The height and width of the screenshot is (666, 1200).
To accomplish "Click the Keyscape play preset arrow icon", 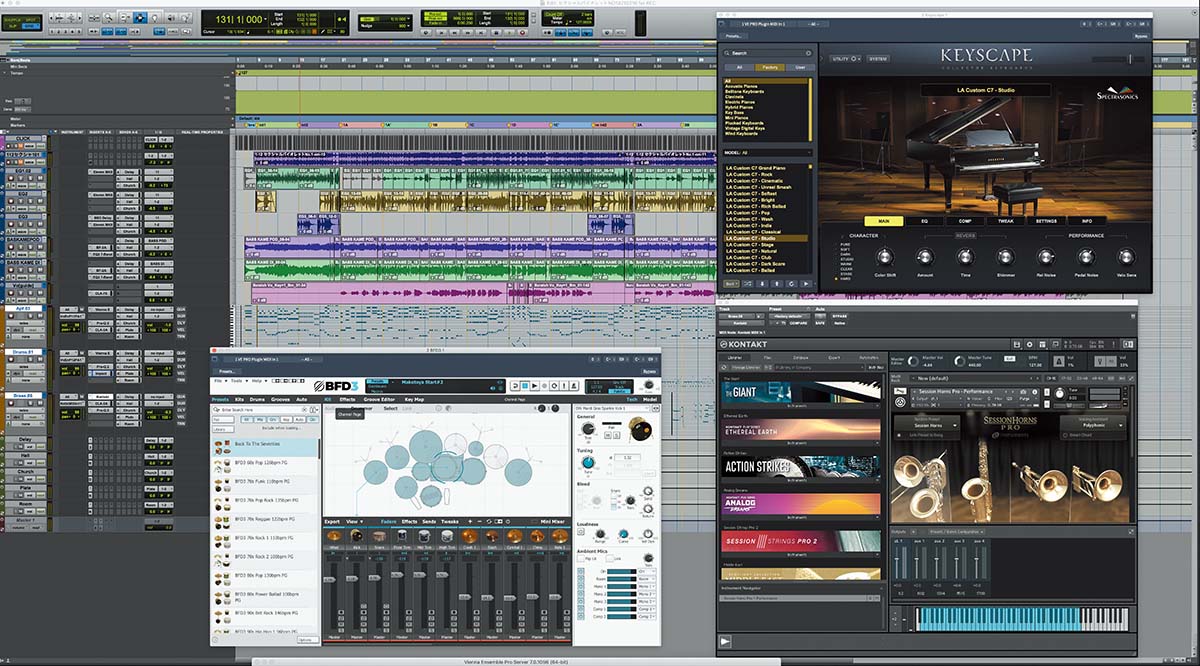I will pos(806,284).
